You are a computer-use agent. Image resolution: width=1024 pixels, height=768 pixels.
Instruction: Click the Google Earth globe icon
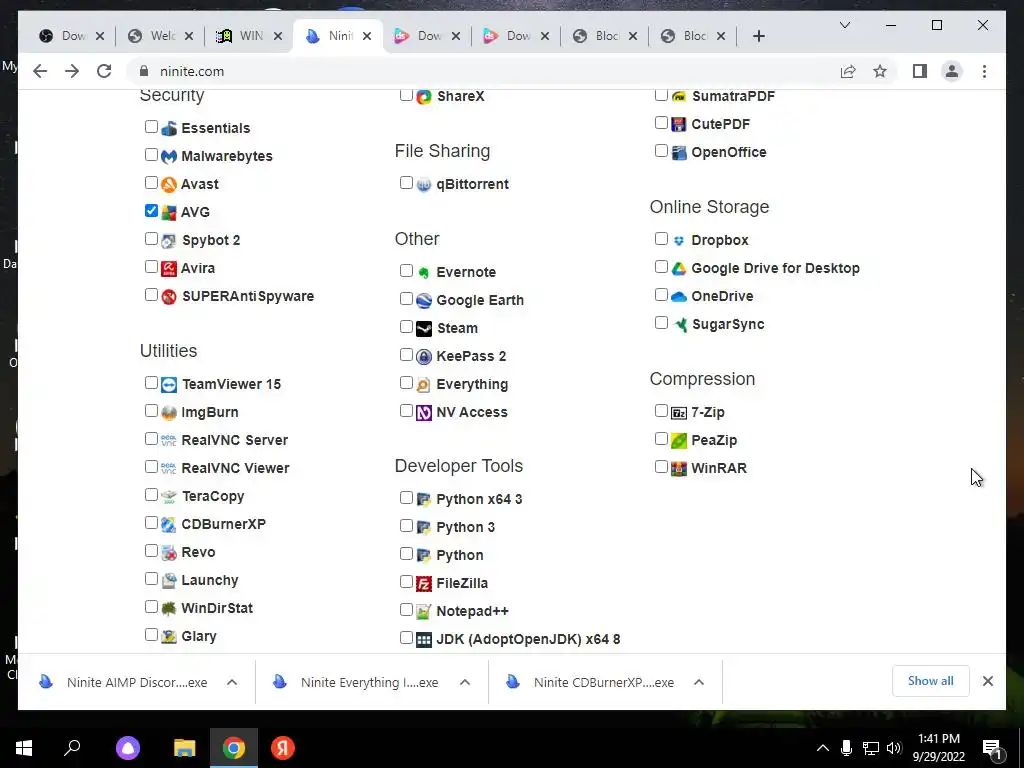424,300
